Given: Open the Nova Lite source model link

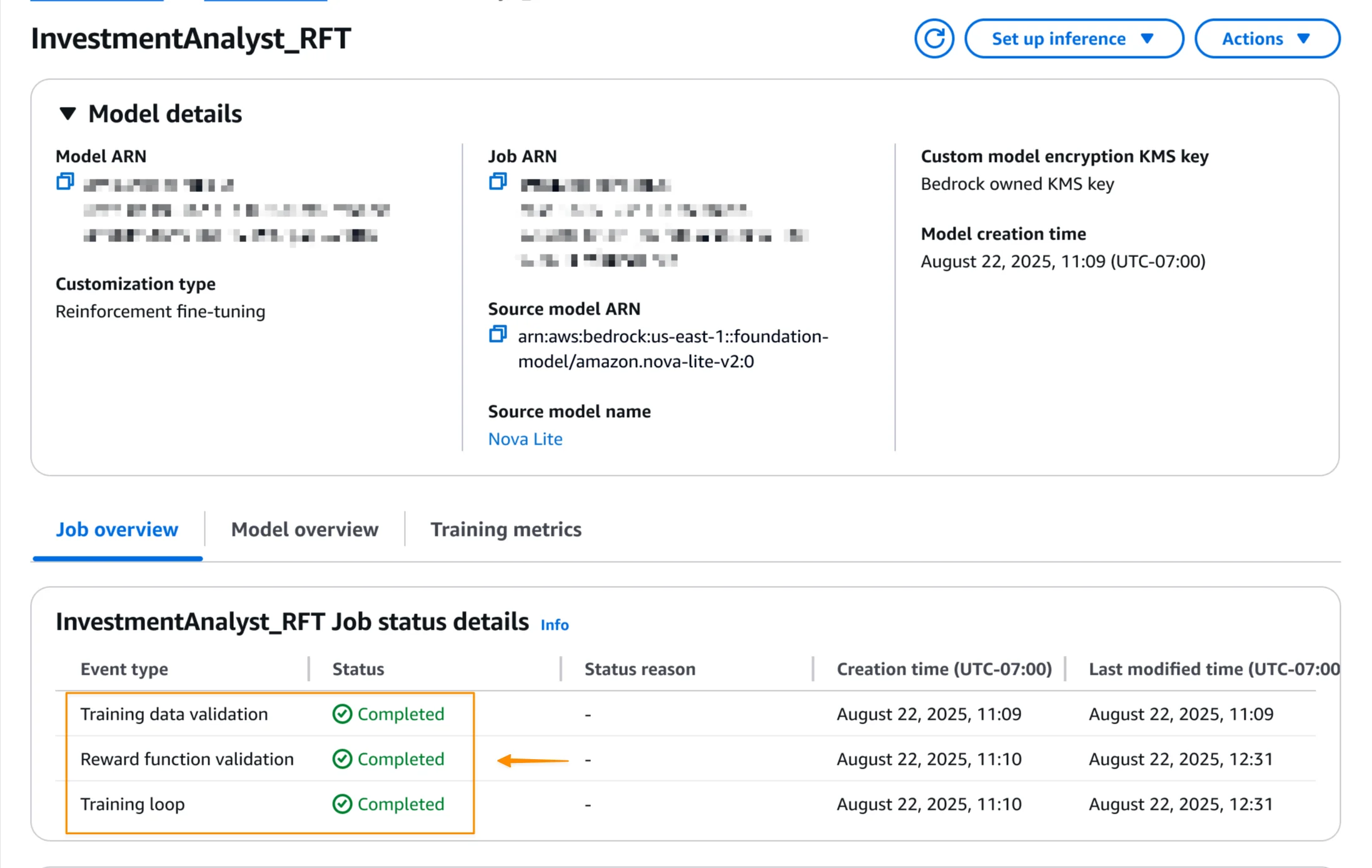Looking at the screenshot, I should click(525, 439).
